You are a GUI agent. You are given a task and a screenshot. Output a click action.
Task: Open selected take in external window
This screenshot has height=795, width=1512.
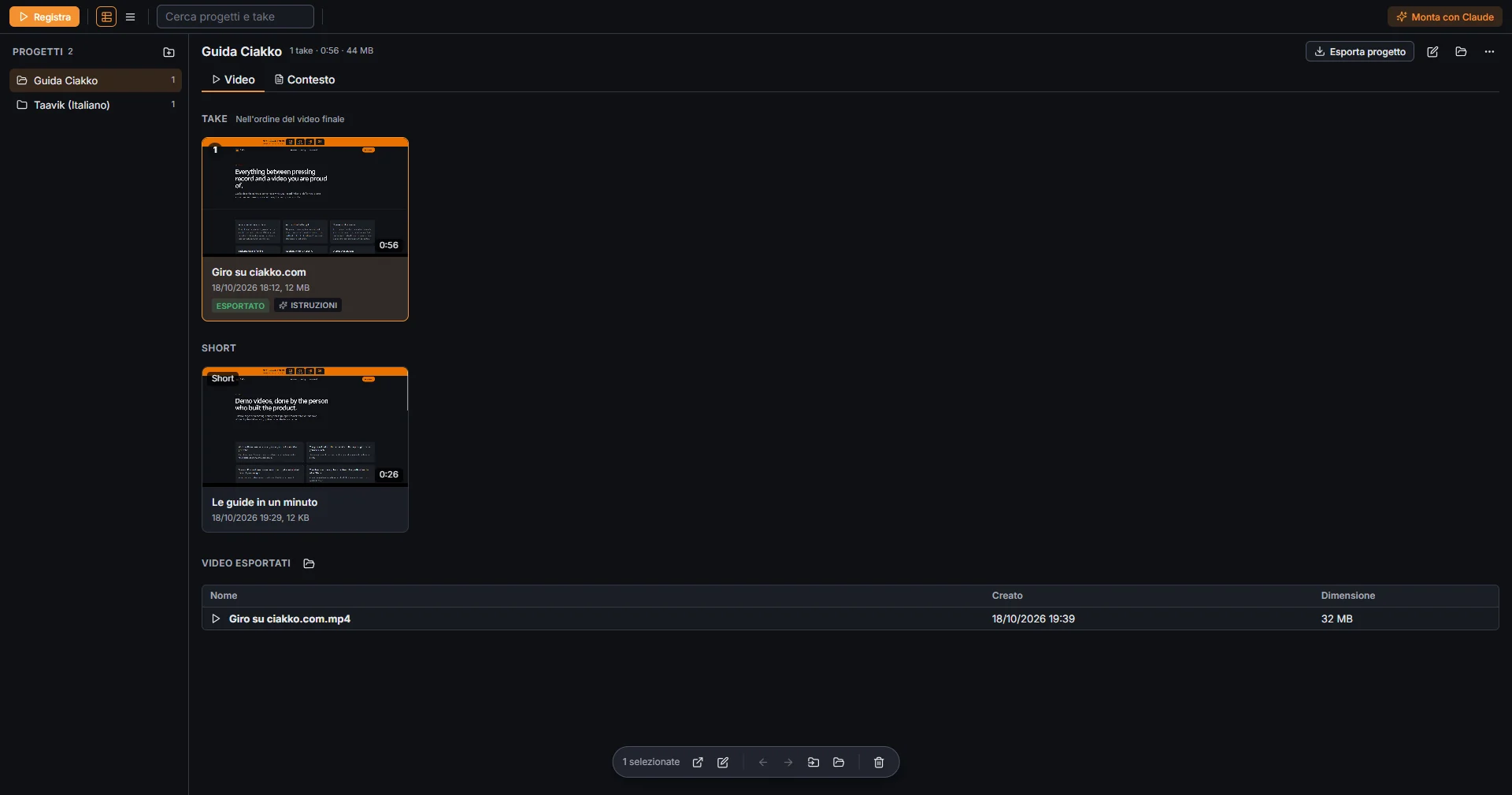click(x=698, y=762)
